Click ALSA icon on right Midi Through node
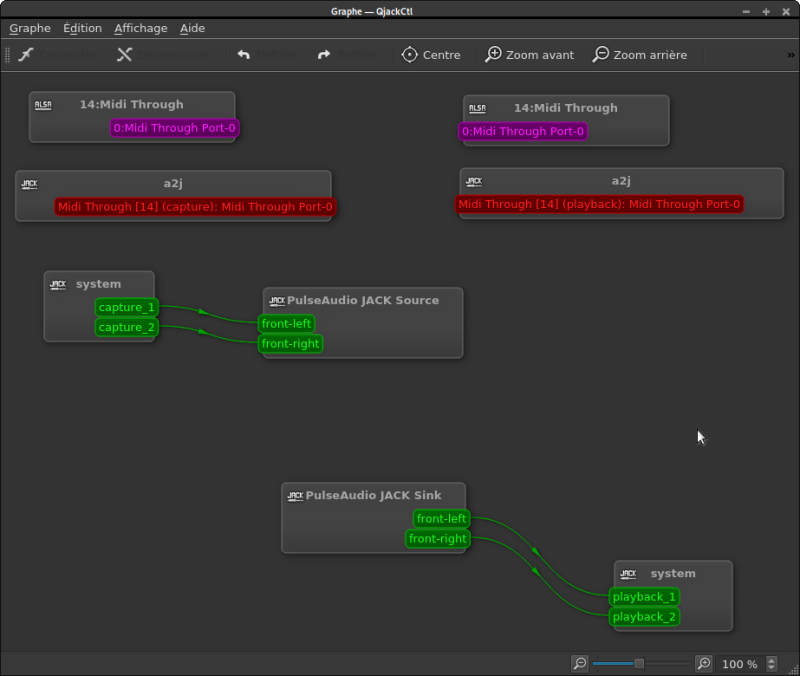 (478, 109)
